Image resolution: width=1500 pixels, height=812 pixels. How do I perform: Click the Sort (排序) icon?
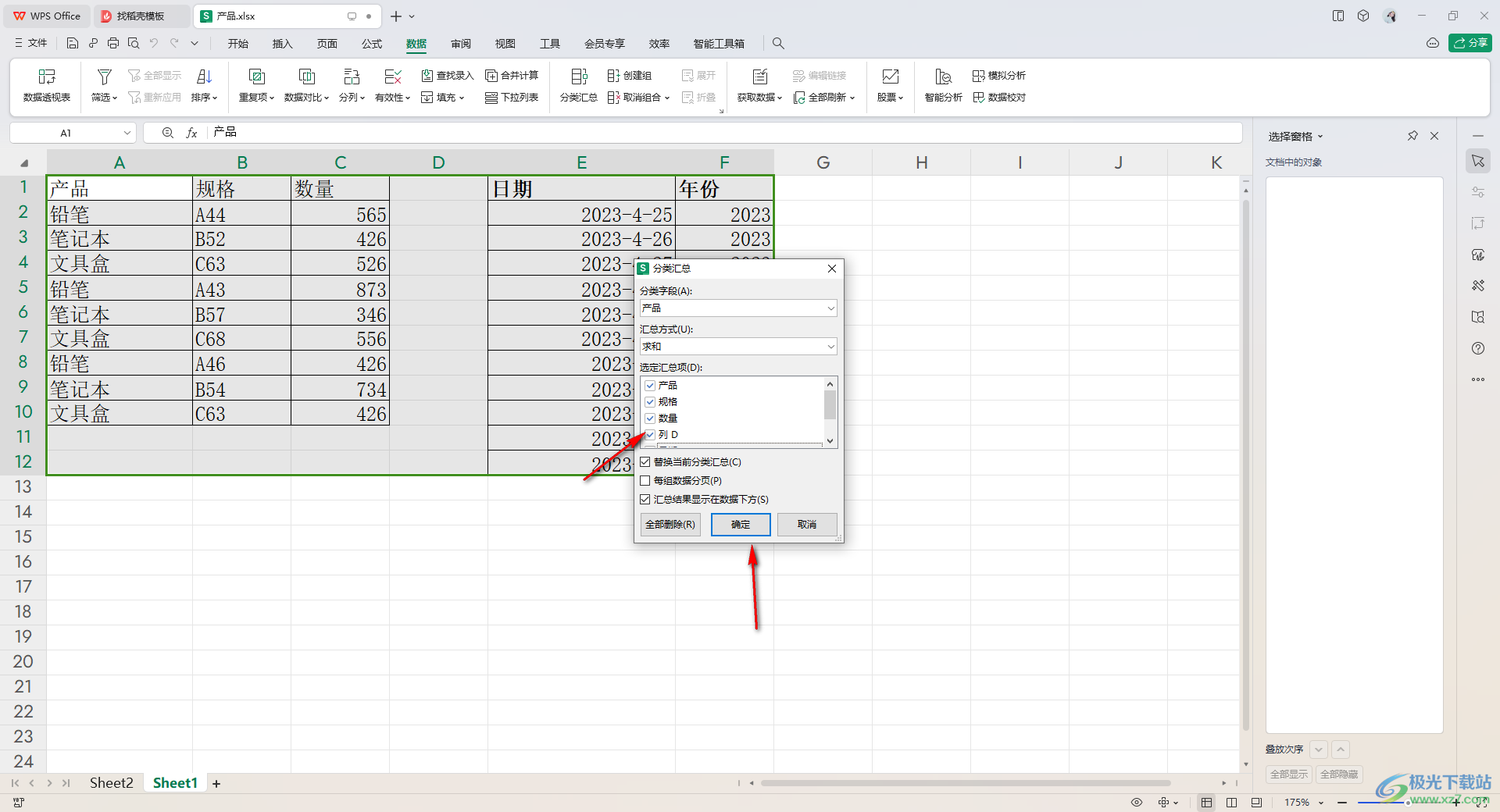point(204,77)
